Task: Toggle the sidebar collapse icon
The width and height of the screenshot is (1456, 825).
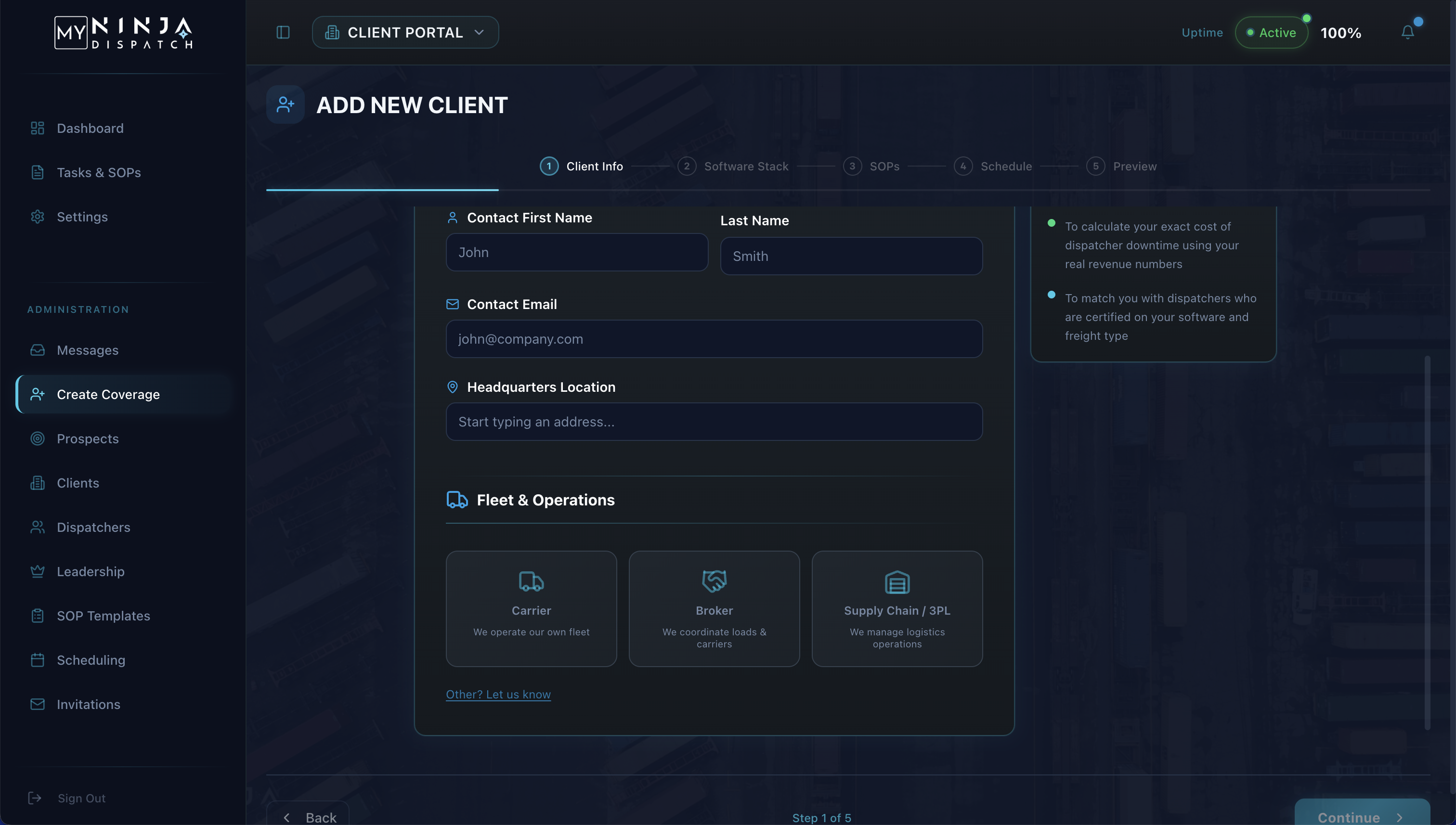Action: 283,32
